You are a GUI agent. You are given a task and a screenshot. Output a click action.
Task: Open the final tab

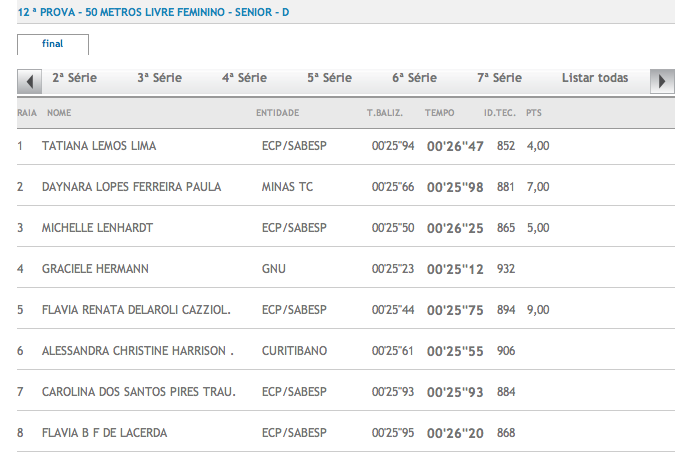coord(53,44)
